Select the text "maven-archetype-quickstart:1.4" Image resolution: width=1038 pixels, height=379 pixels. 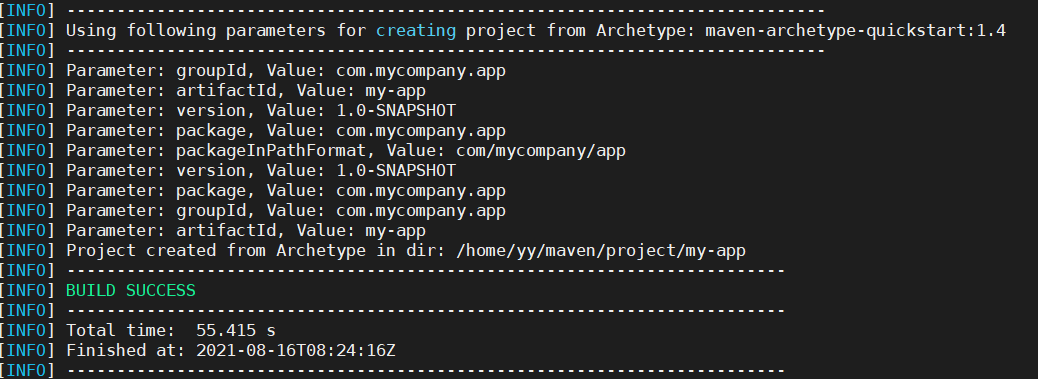point(856,30)
